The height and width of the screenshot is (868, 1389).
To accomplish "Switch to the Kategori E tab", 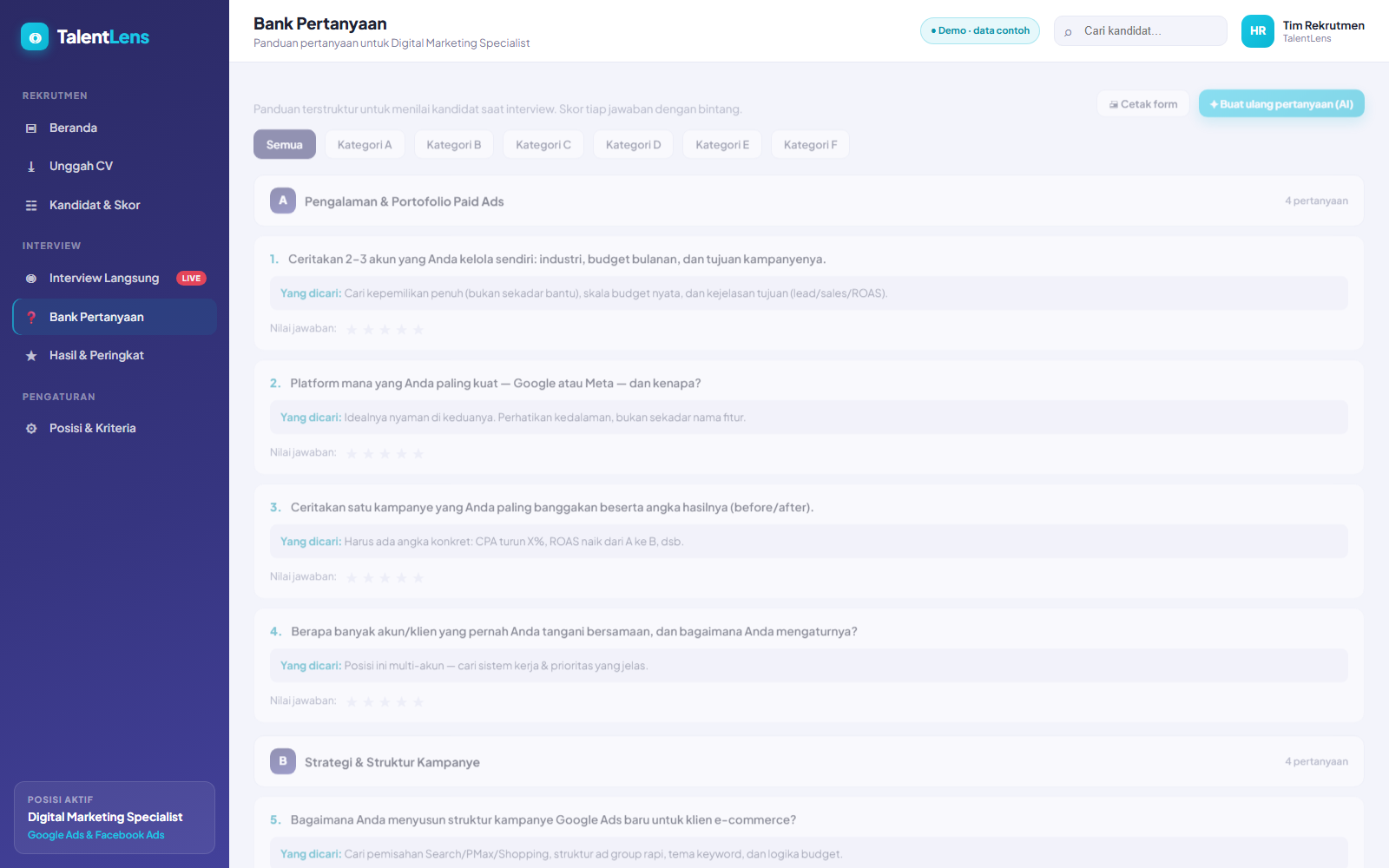I will (x=722, y=145).
